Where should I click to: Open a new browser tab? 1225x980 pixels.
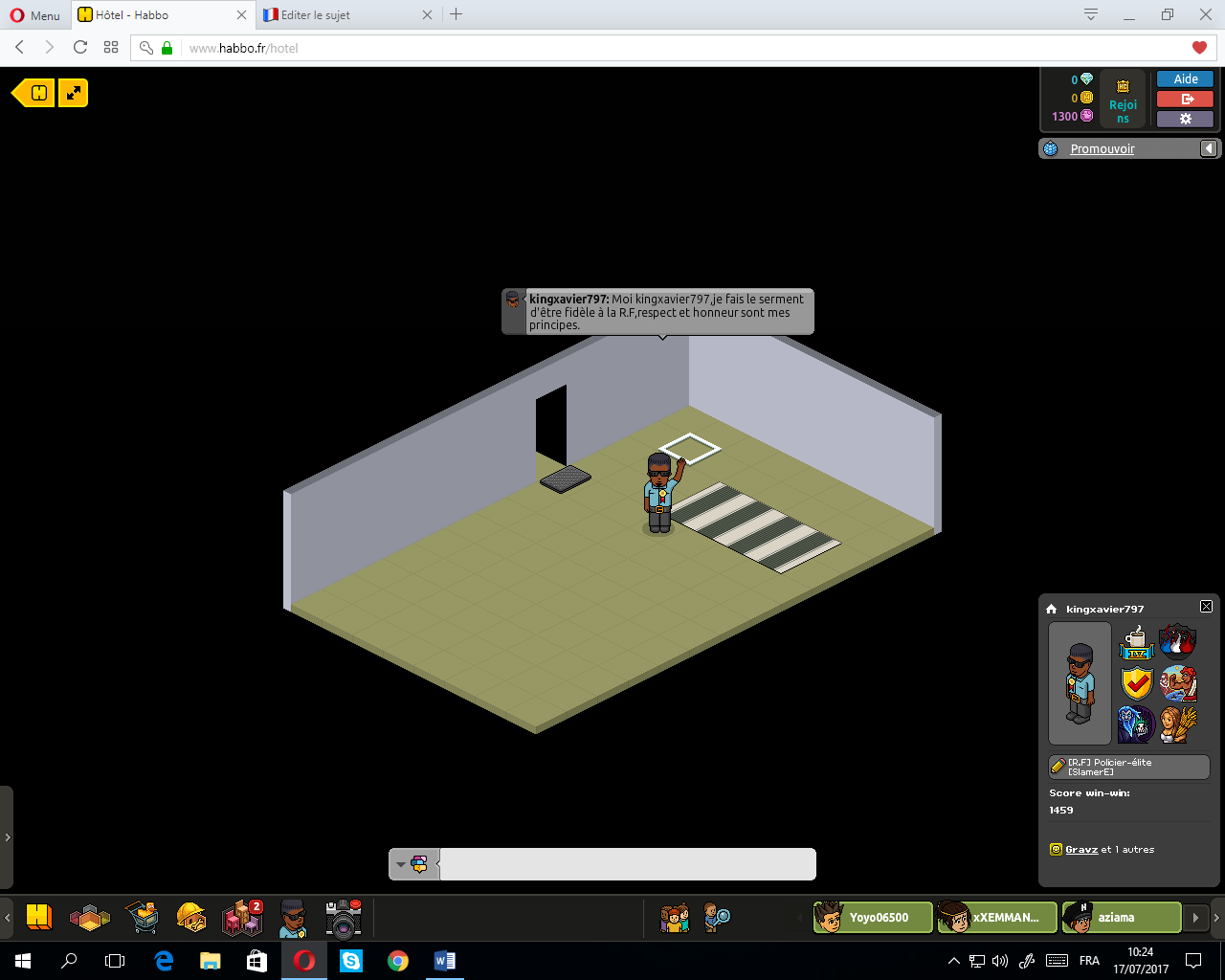[457, 14]
